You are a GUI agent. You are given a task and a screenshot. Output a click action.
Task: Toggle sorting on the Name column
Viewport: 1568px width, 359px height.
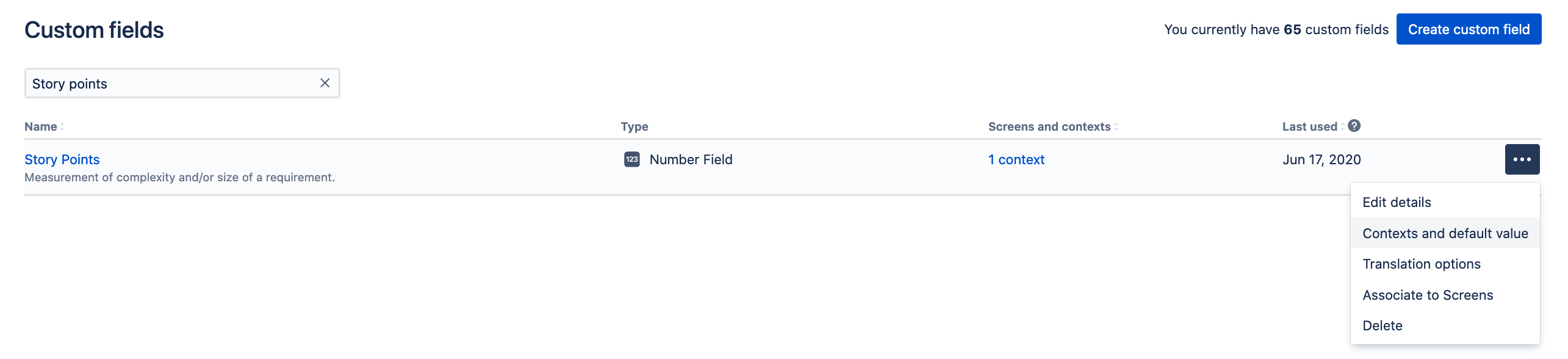pyautogui.click(x=62, y=126)
